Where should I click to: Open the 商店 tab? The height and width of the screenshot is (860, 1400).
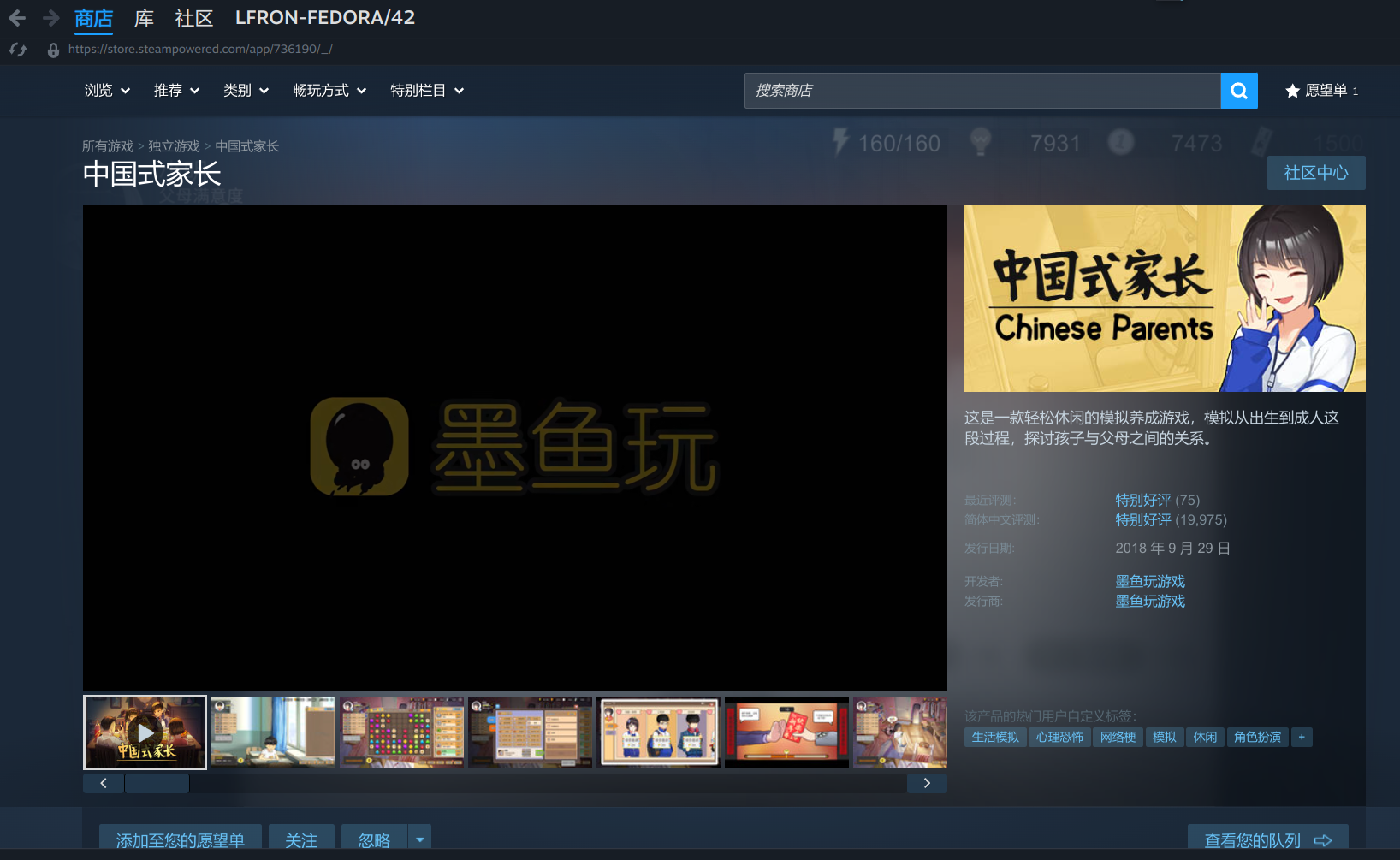93,18
